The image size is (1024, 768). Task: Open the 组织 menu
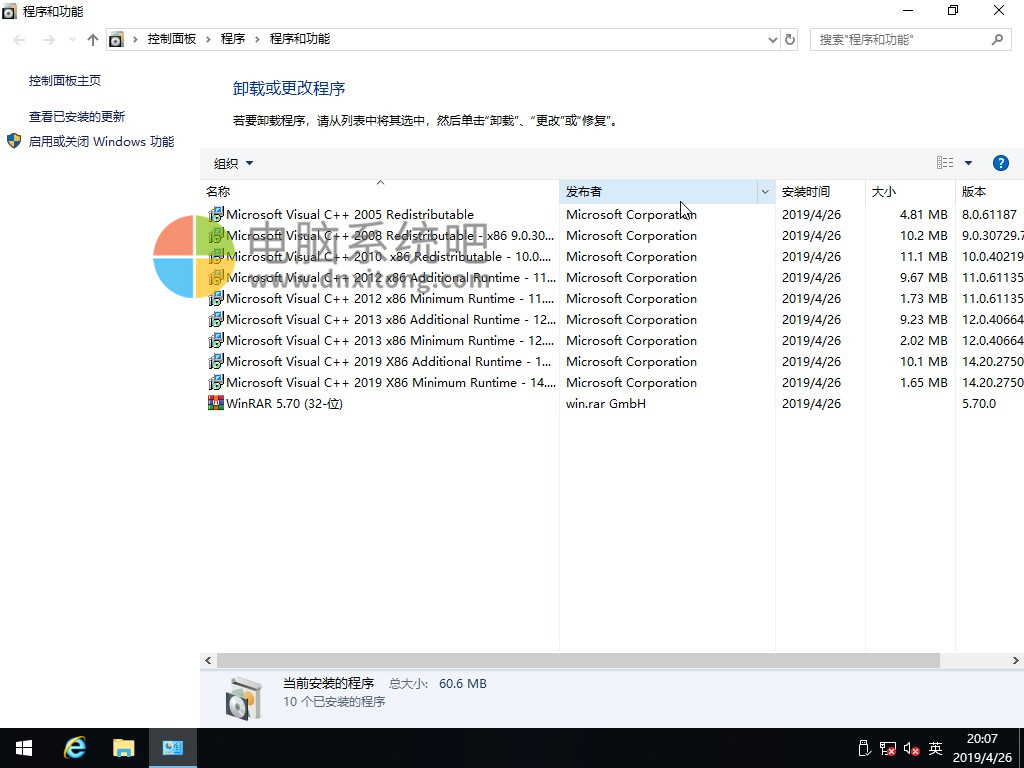233,163
